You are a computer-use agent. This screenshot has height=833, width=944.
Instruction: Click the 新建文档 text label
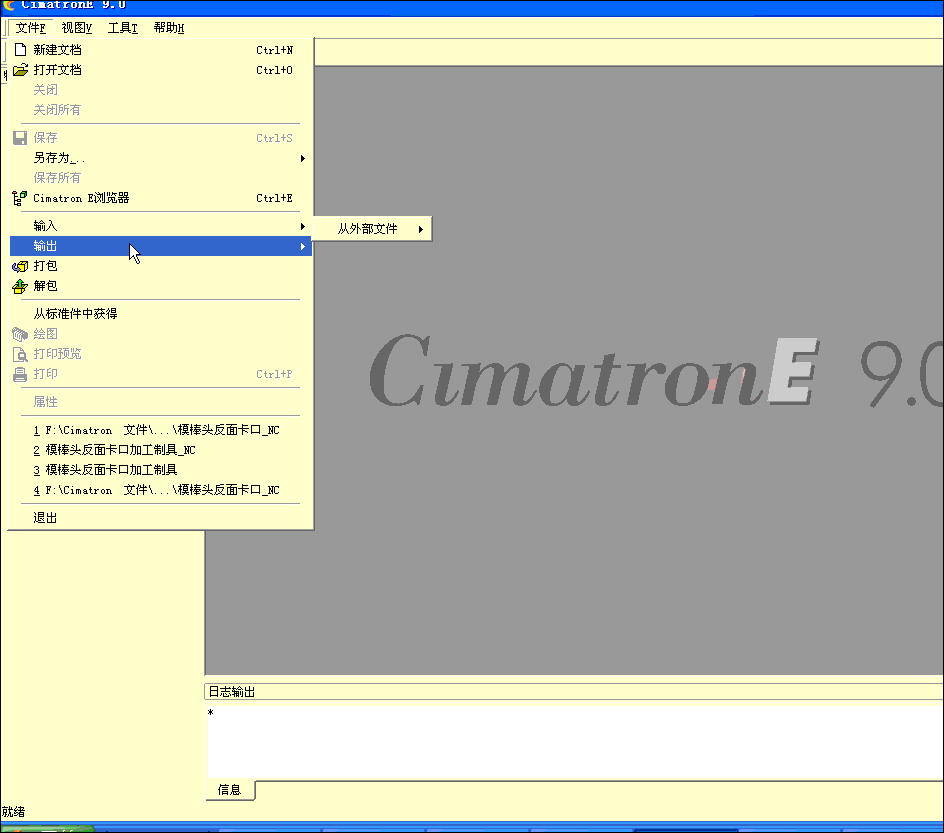click(x=57, y=50)
